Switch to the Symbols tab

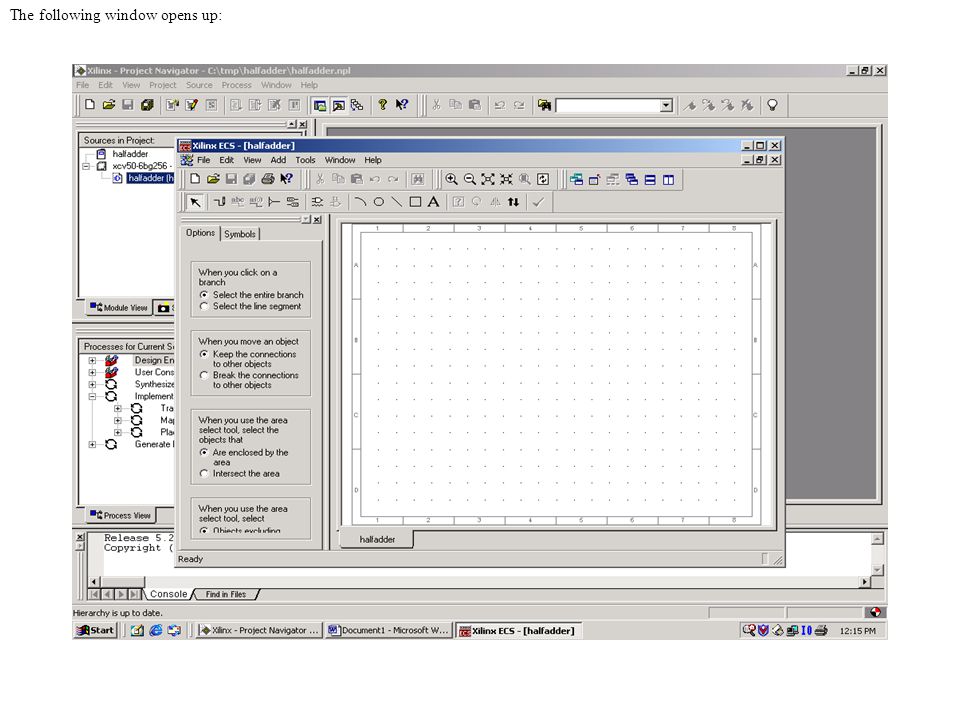240,234
